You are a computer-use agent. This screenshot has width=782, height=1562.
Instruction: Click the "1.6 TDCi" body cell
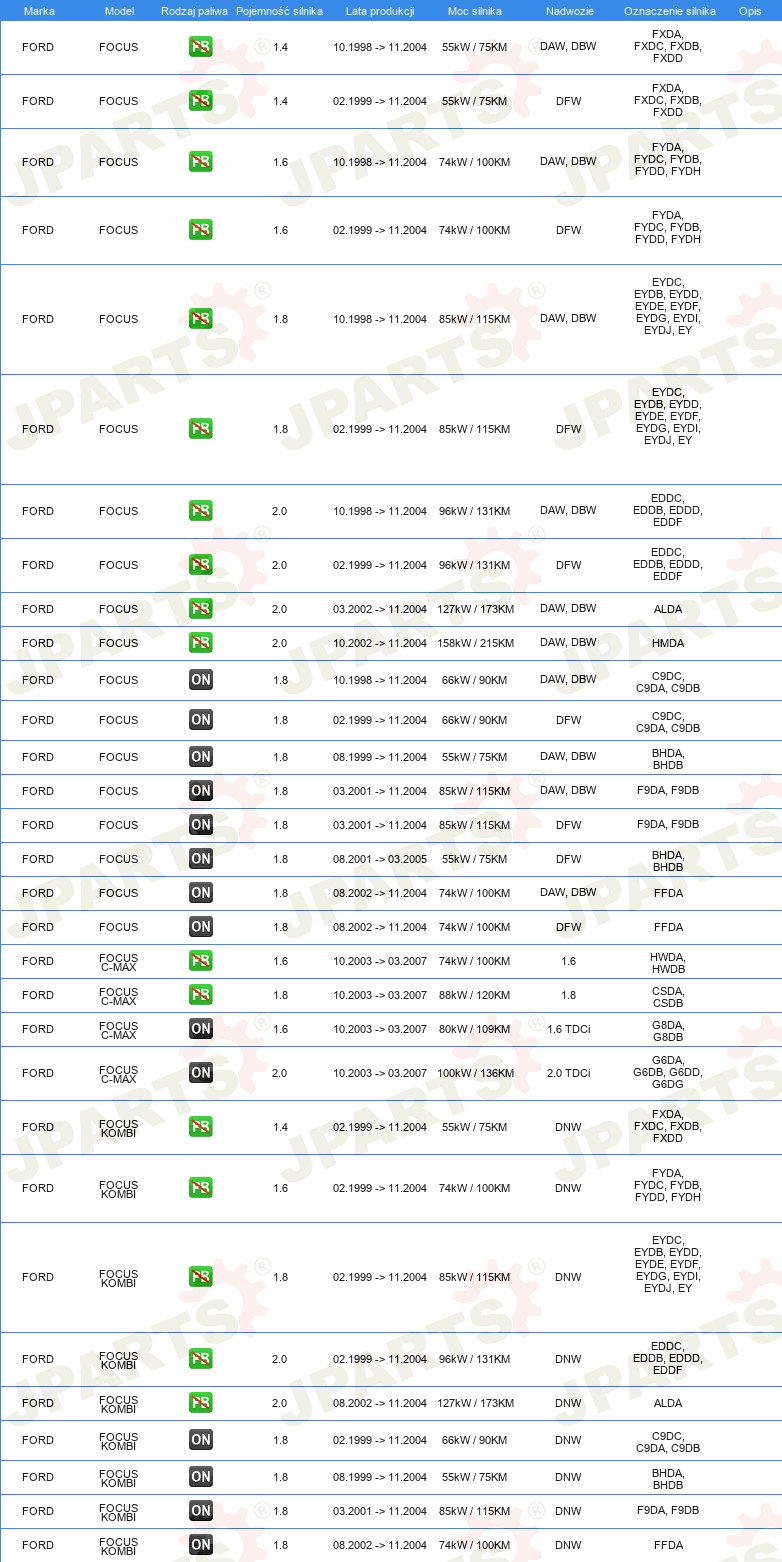pyautogui.click(x=569, y=1029)
